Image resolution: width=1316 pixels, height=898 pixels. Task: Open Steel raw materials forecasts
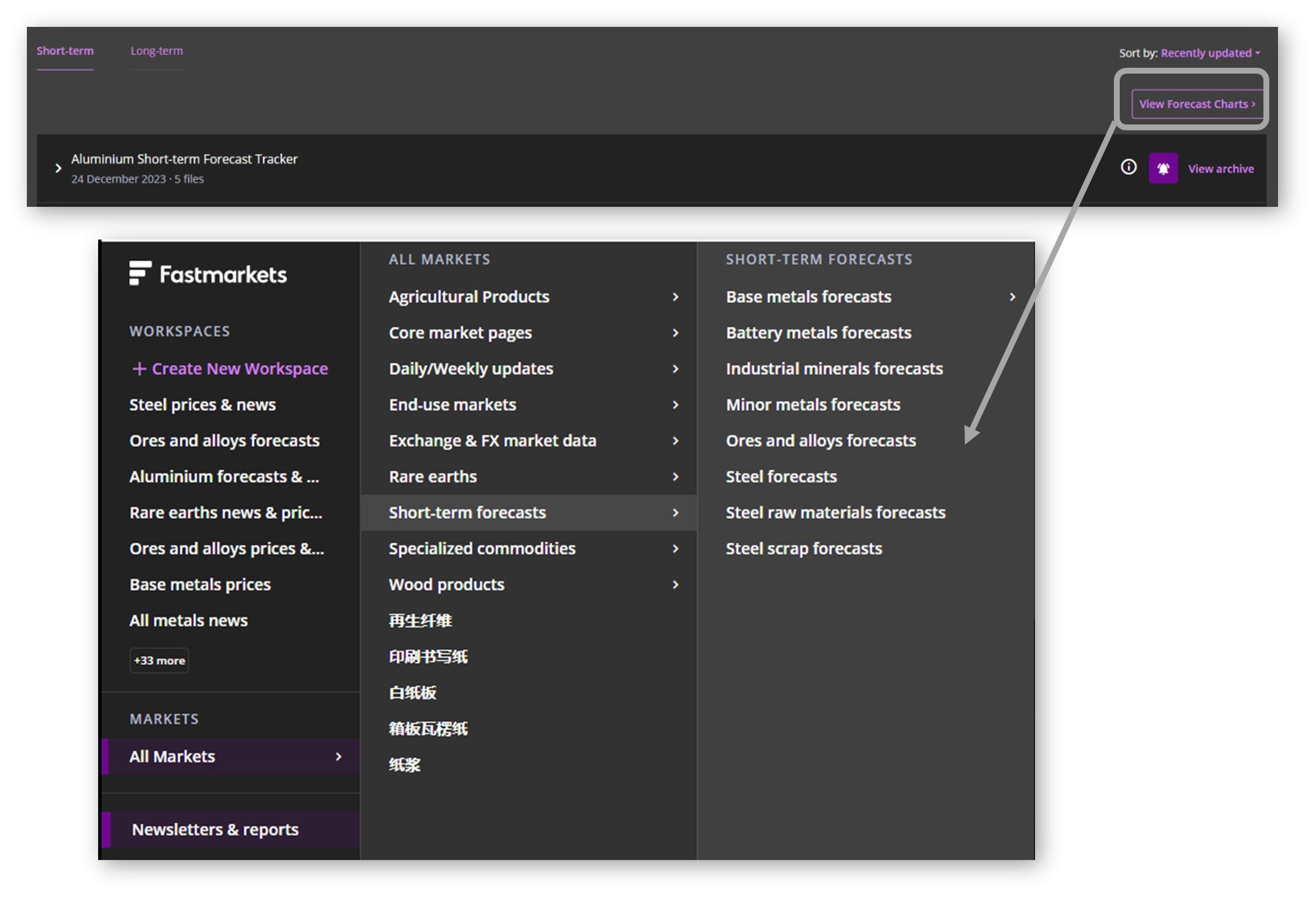835,512
